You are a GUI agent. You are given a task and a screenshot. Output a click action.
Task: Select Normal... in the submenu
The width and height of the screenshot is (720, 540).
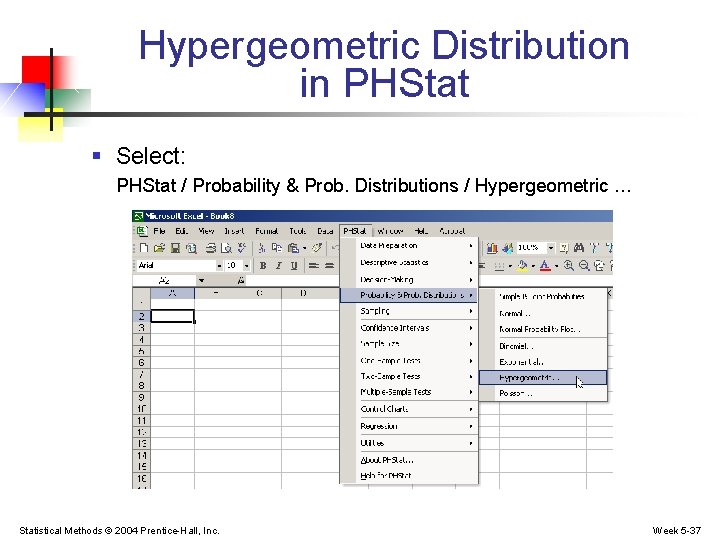[x=543, y=314]
